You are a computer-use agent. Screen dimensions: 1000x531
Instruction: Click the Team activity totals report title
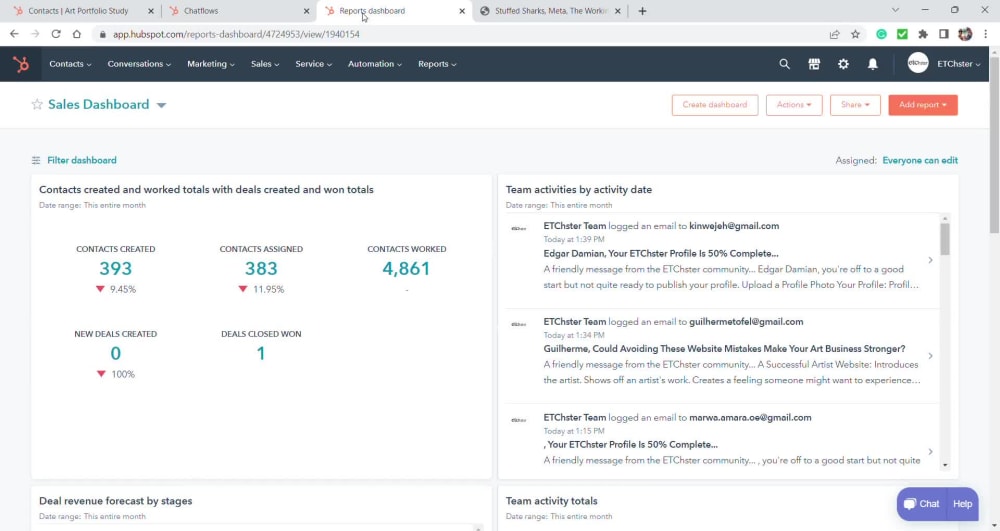[552, 501]
